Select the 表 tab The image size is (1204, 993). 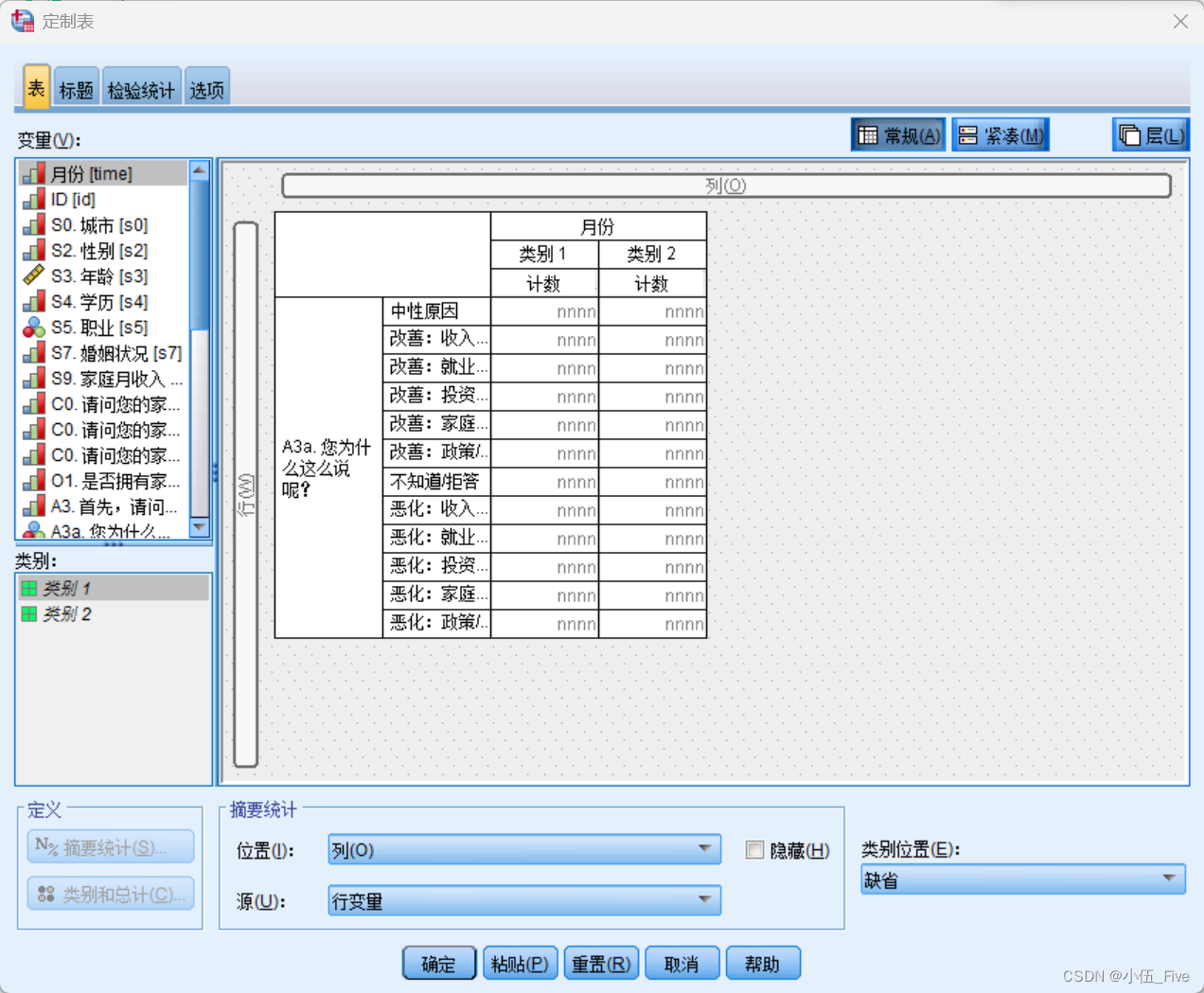pyautogui.click(x=36, y=88)
